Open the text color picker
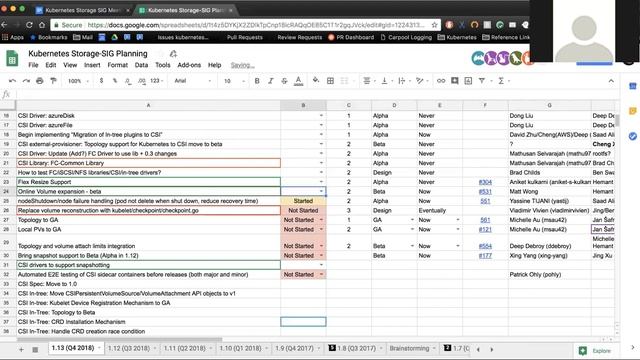640x360 pixels. tap(298, 81)
